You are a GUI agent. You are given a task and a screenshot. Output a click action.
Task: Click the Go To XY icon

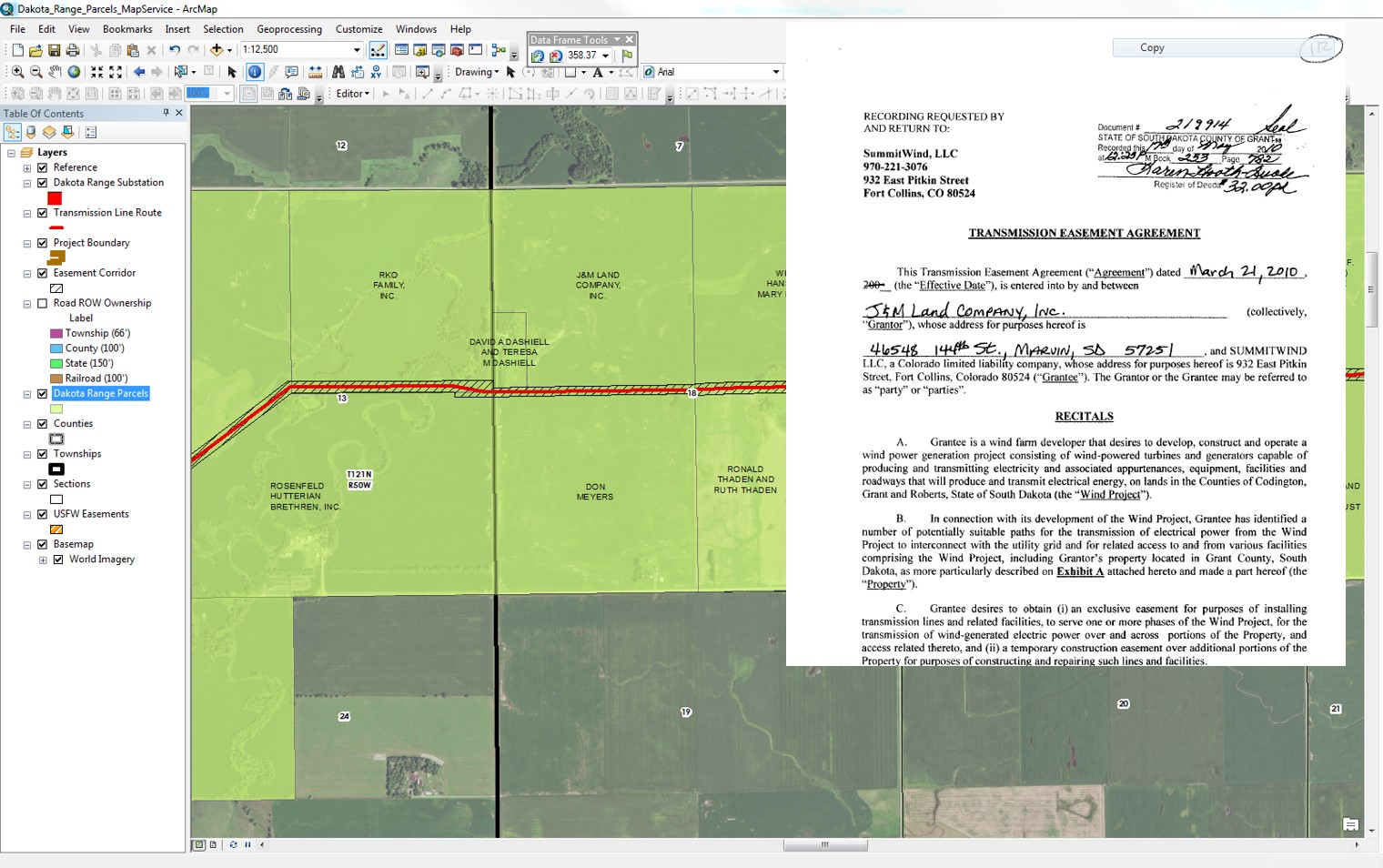pos(376,72)
